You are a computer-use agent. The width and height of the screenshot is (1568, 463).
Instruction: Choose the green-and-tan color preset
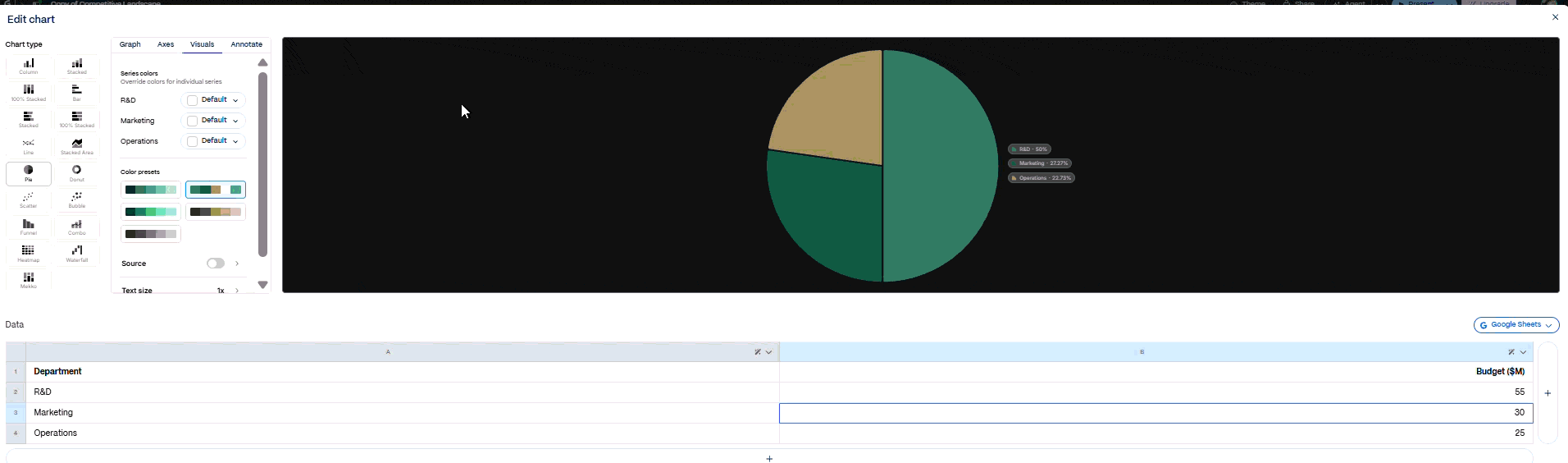216,190
